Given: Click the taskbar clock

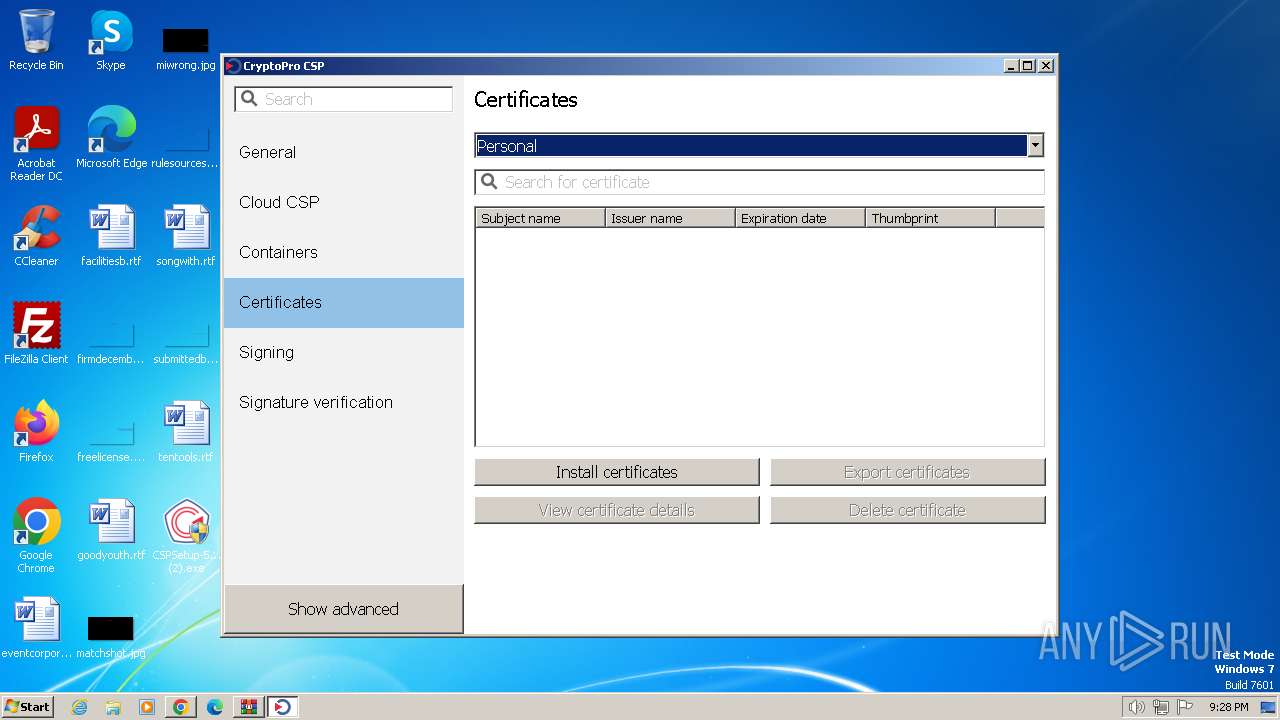Looking at the screenshot, I should coord(1228,707).
